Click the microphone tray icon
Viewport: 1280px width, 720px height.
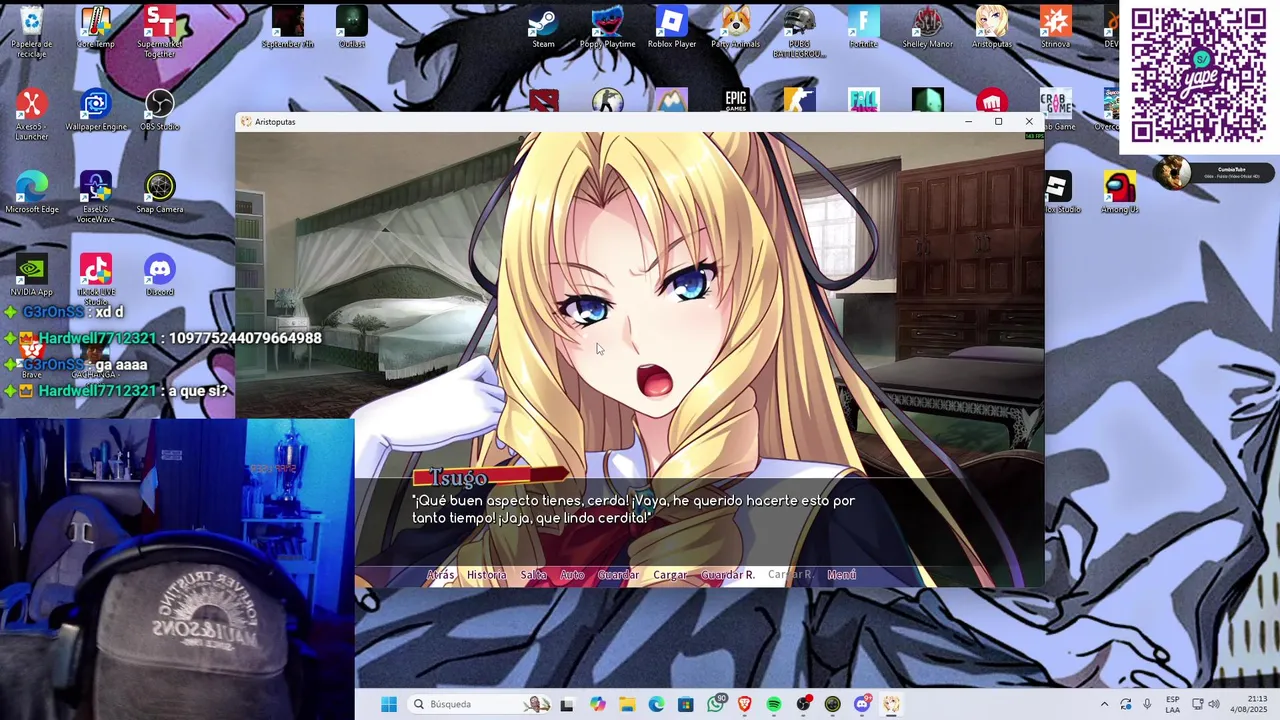point(1147,704)
